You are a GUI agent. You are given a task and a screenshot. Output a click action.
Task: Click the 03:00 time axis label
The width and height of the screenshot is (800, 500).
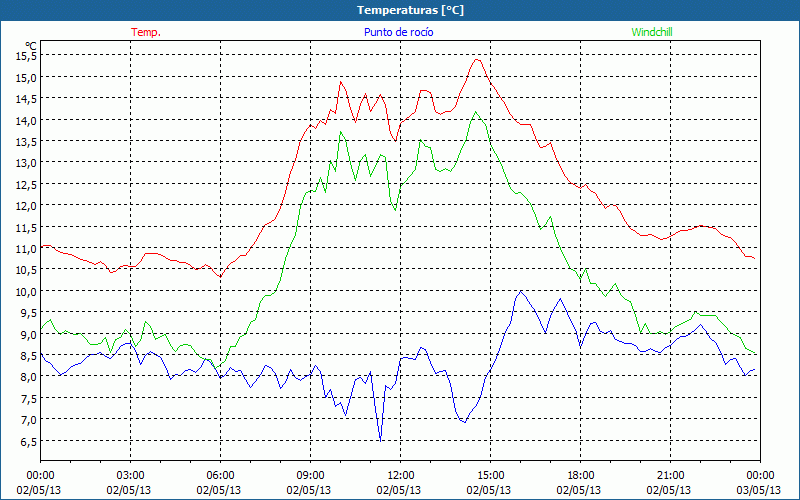pyautogui.click(x=131, y=475)
